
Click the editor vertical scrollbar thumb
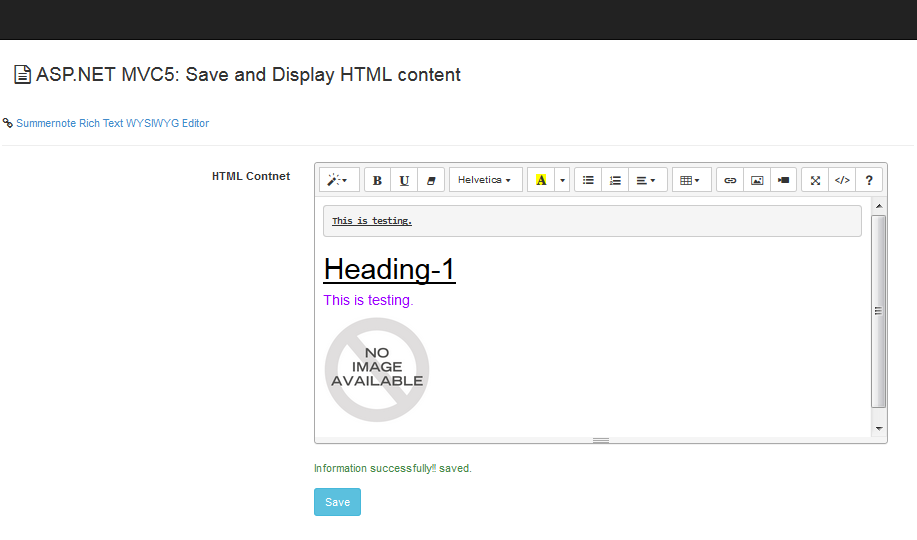pos(878,311)
